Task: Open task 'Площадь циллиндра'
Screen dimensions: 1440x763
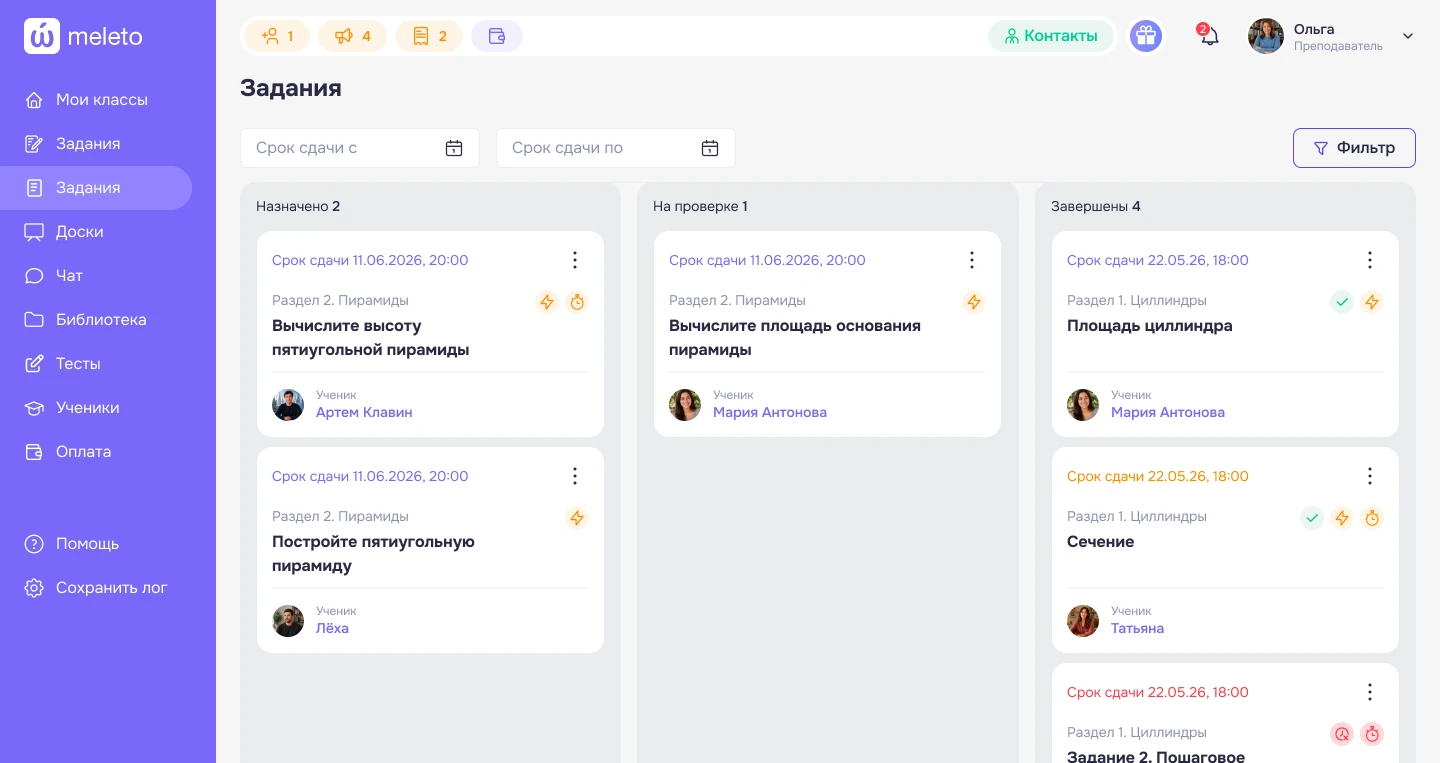Action: (1150, 326)
